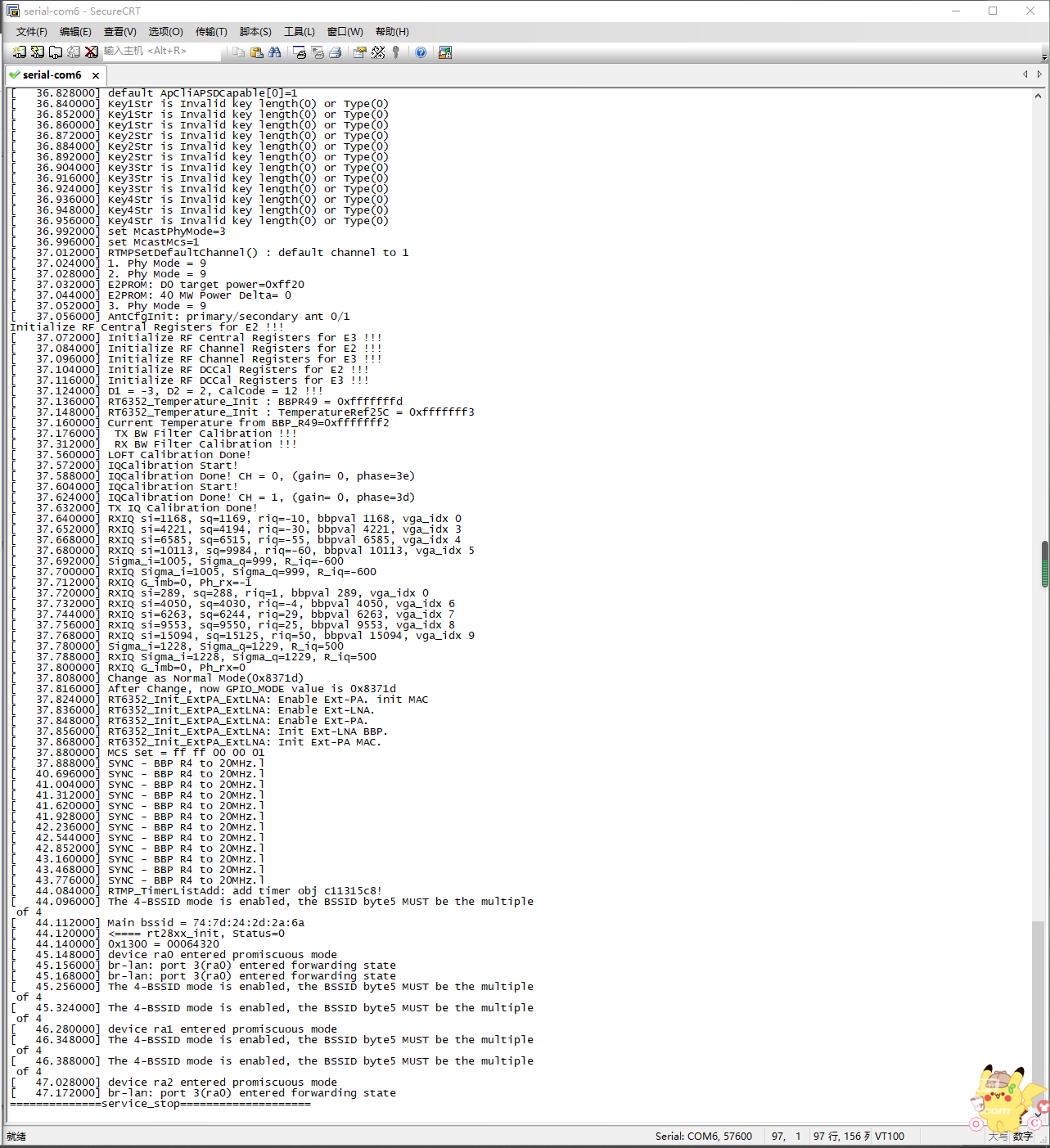The image size is (1050, 1148).
Task: Open Help with the question mark icon
Action: (421, 52)
